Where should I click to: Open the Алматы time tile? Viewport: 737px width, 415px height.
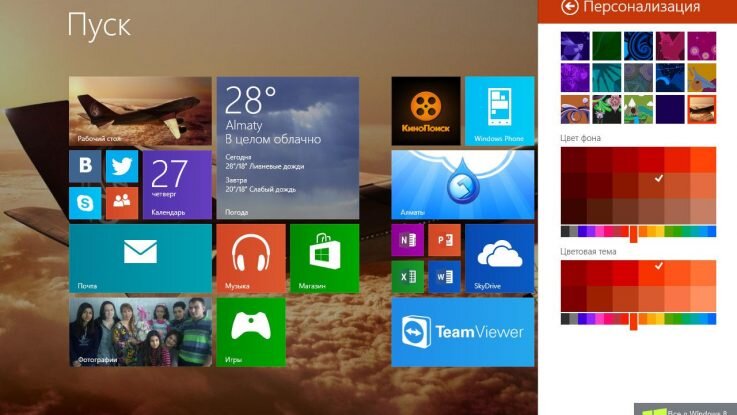(463, 185)
